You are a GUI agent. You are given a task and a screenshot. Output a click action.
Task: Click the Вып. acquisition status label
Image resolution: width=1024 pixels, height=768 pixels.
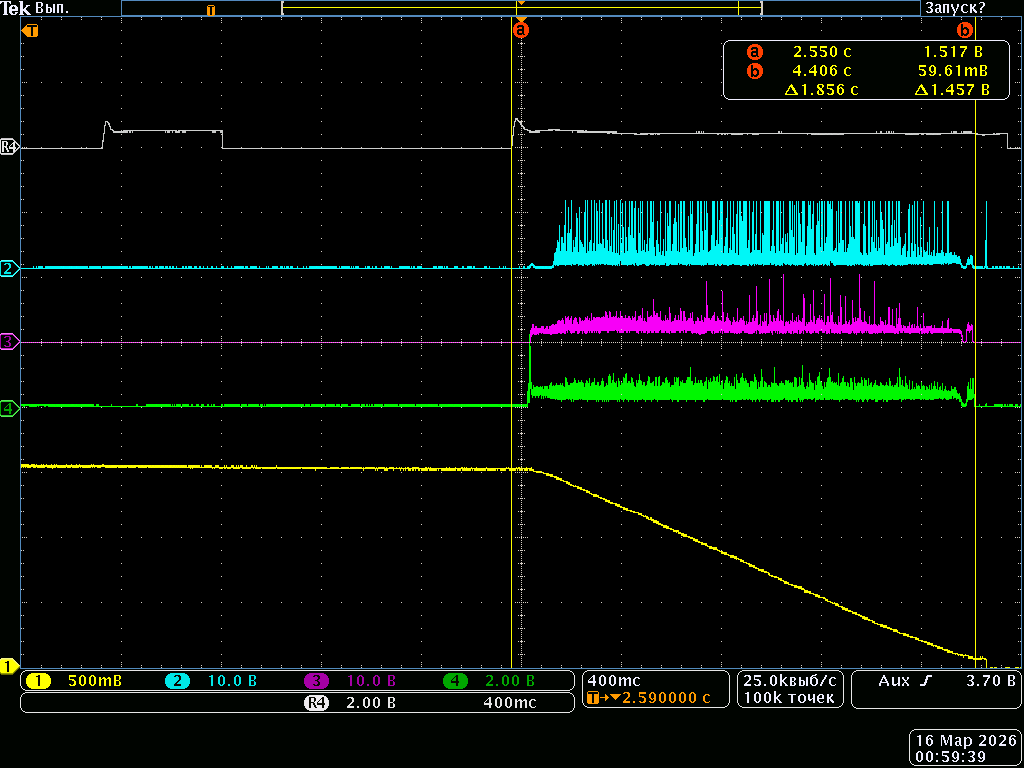[52, 8]
